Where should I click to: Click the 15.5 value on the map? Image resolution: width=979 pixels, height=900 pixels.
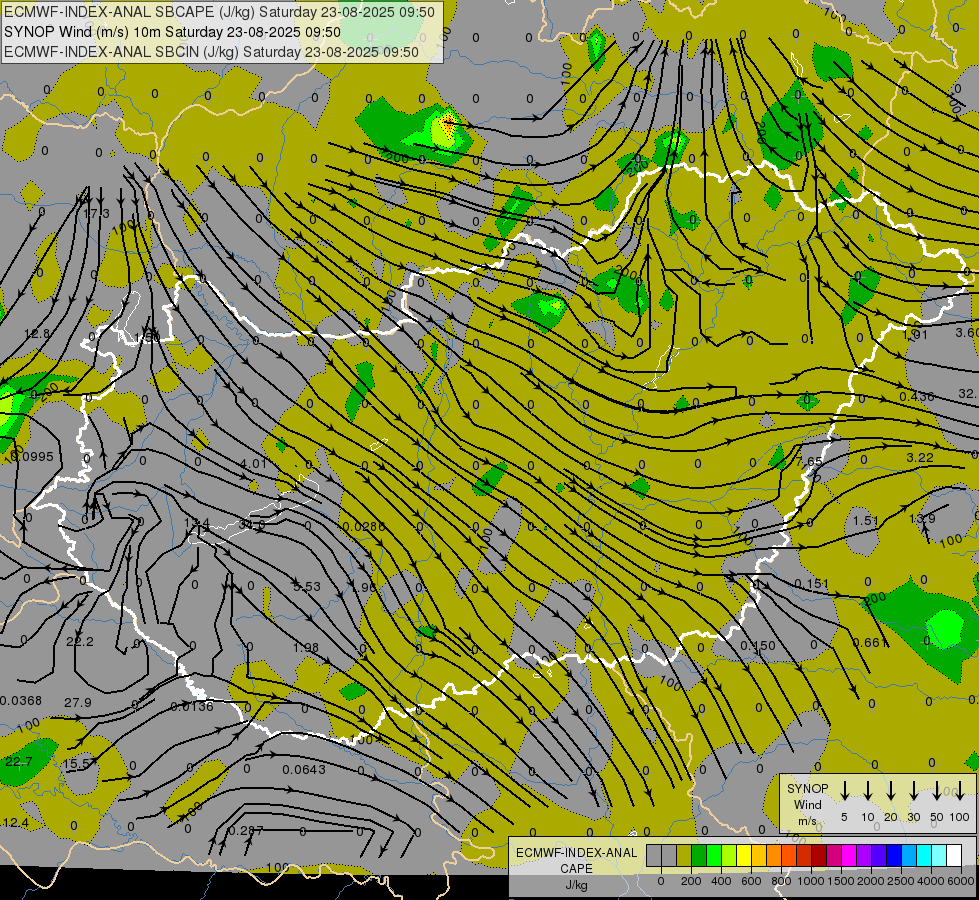(x=77, y=763)
